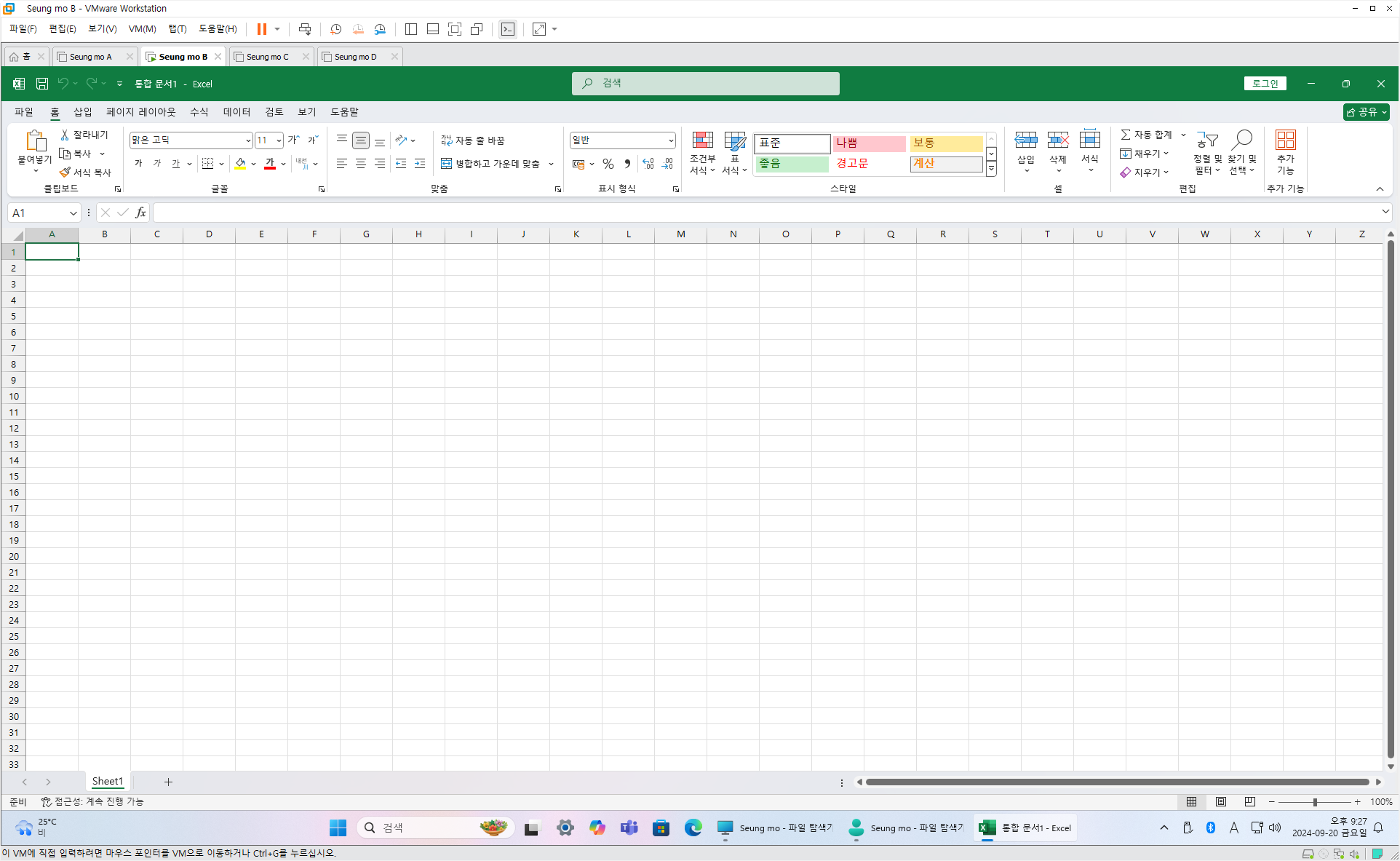Toggle center horizontal alignment
This screenshot has height=861, width=1400.
361,164
